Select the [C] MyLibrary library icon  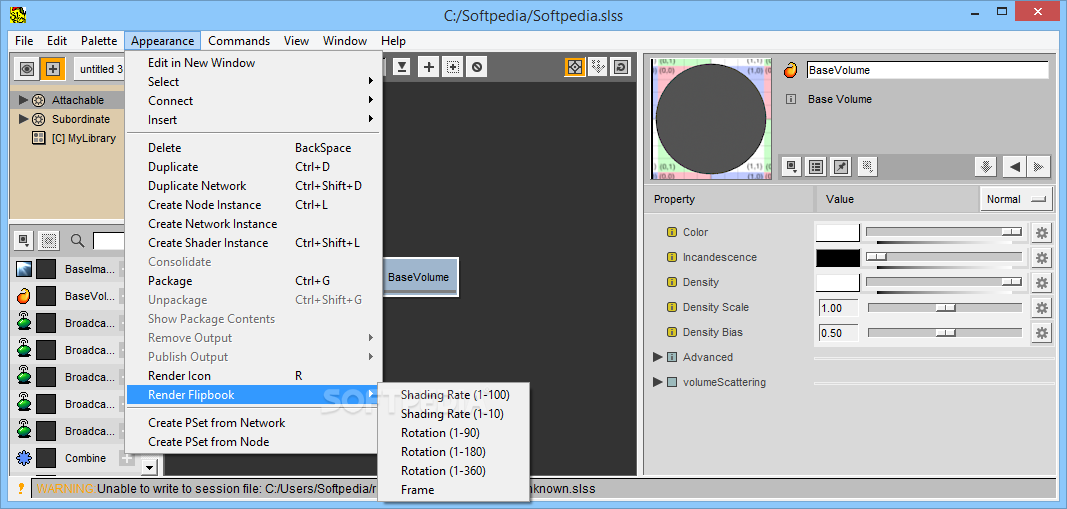tap(39, 138)
